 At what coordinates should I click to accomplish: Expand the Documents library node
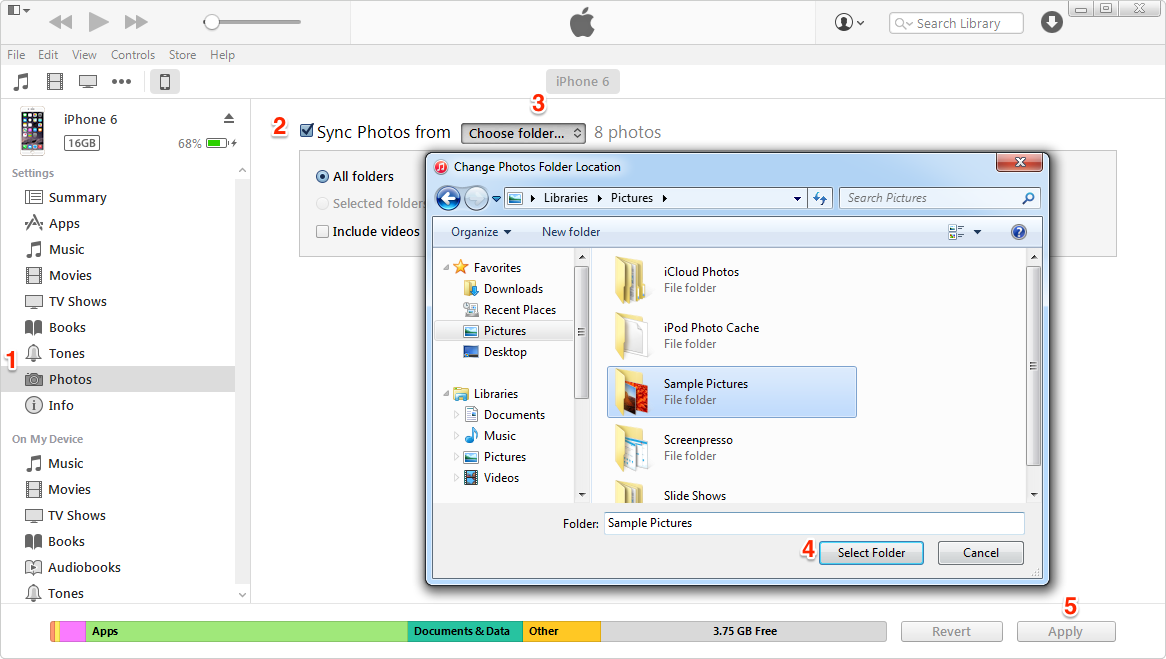[456, 415]
